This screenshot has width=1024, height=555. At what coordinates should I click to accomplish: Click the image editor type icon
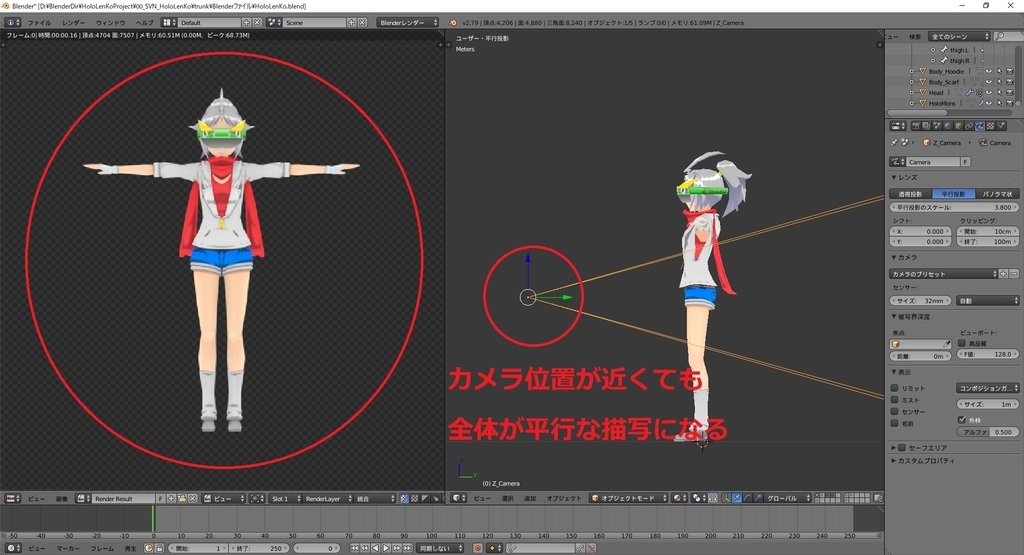13,498
